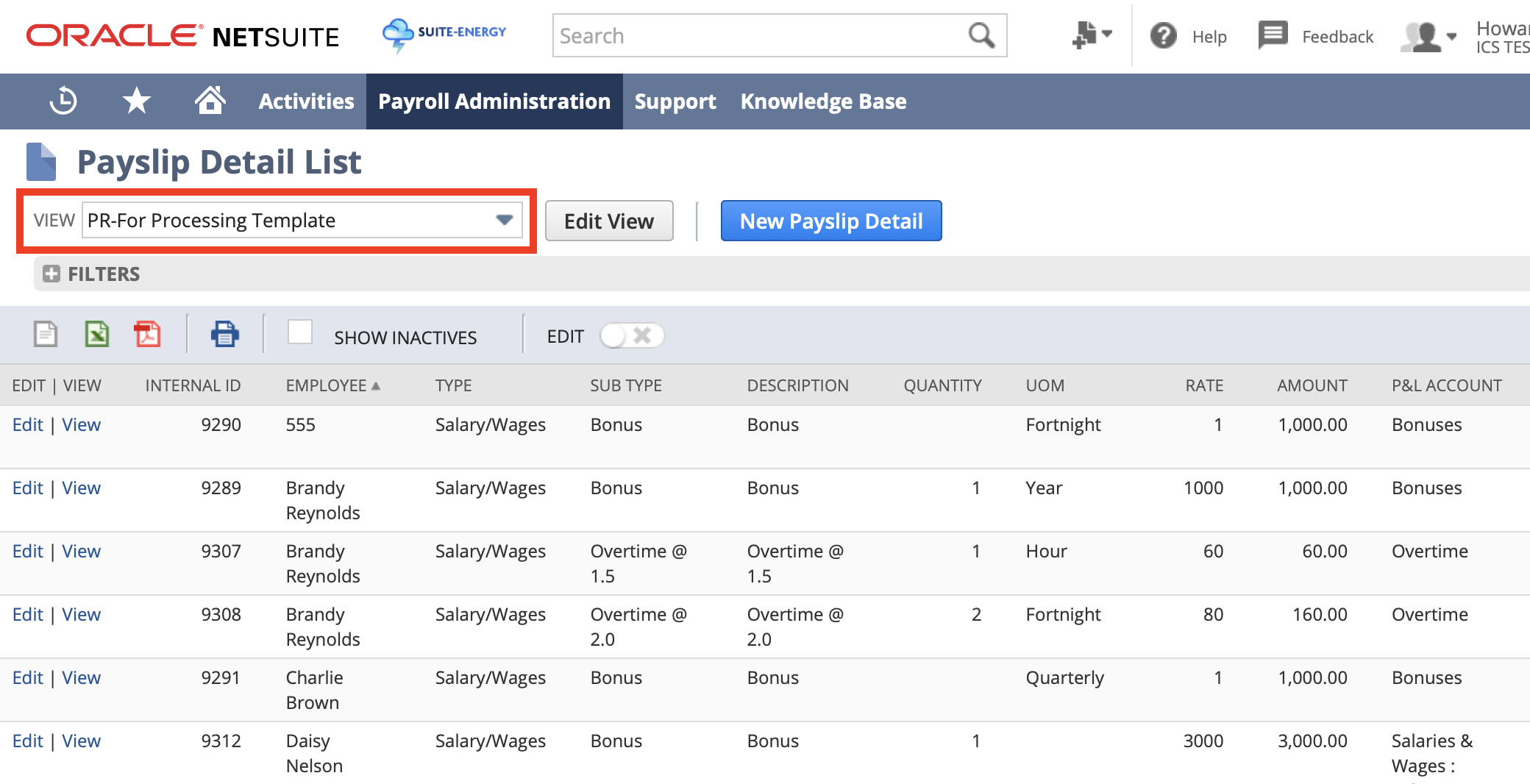Send Feedback using the speech bubble icon
The height and width of the screenshot is (784, 1530).
1272,35
